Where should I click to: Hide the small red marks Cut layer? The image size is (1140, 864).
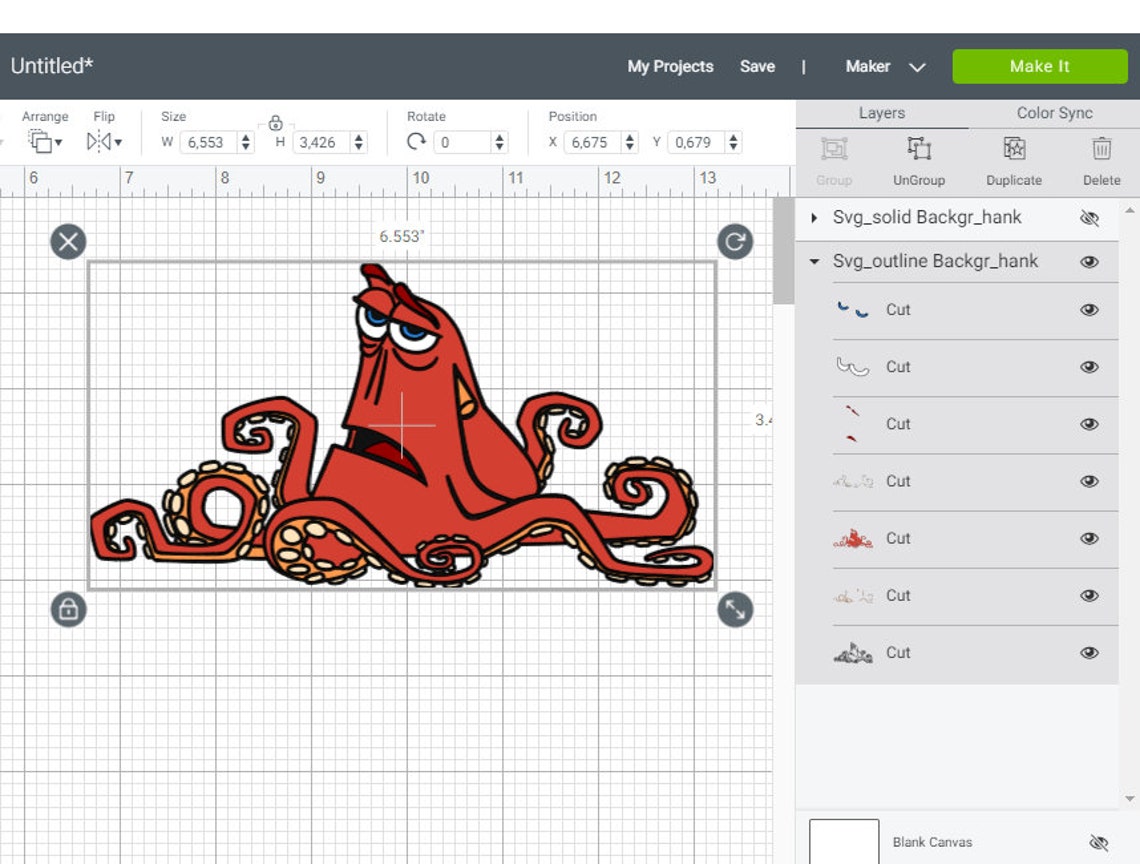[x=1089, y=424]
